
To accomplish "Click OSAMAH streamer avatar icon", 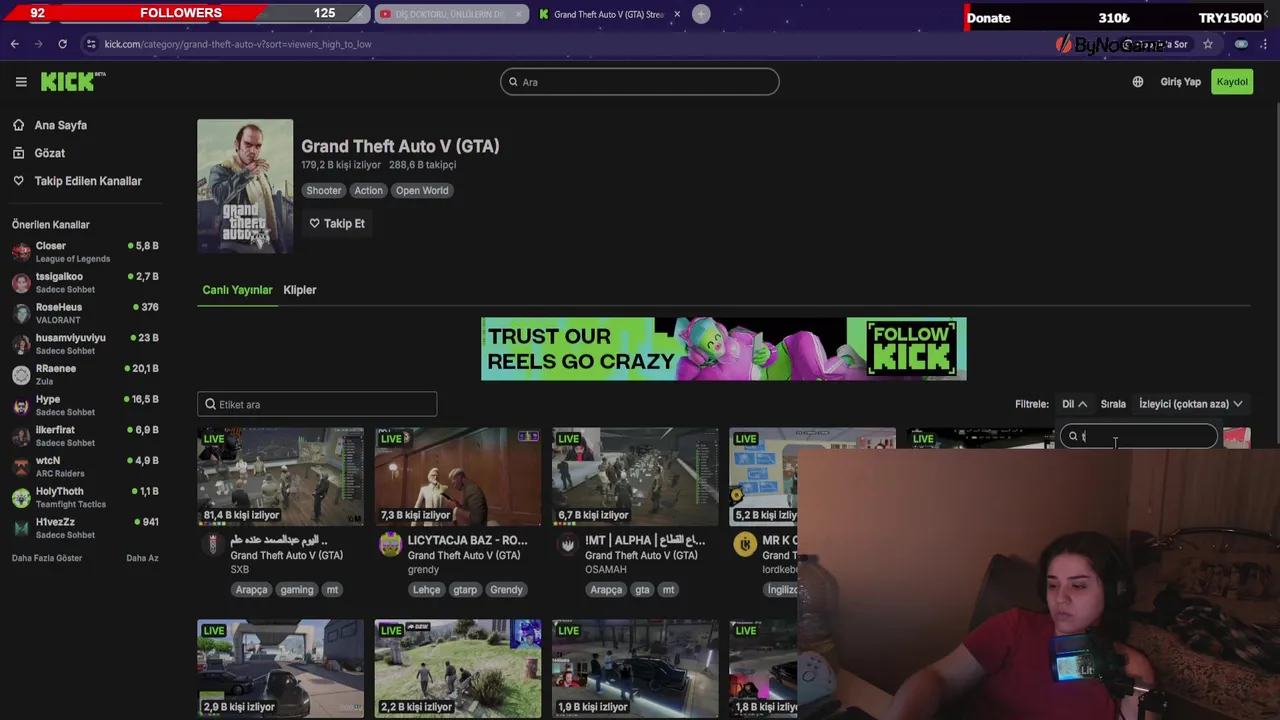I will click(x=567, y=544).
